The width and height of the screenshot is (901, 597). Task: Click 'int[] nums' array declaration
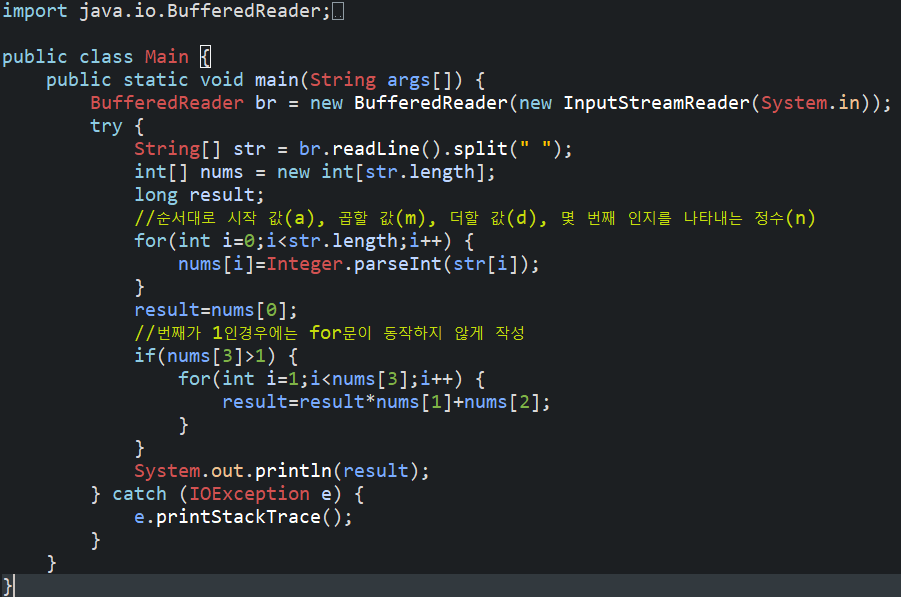click(x=189, y=172)
